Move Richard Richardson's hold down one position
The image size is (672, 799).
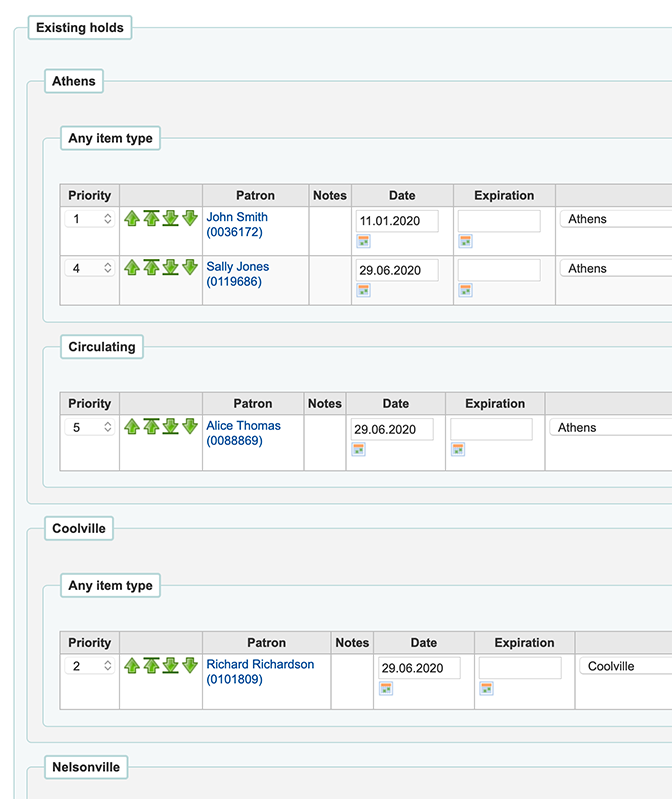190,665
